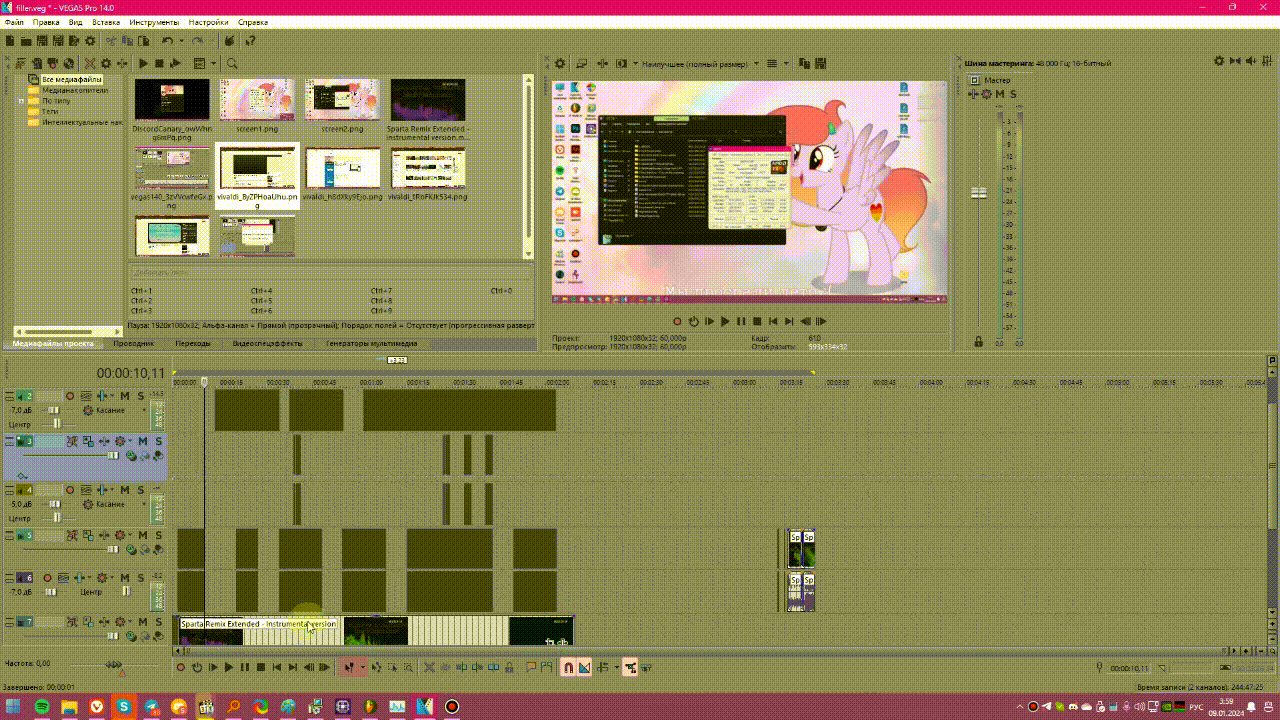Select the screen1.png media thumbnail
1280x720 pixels.
pos(257,100)
